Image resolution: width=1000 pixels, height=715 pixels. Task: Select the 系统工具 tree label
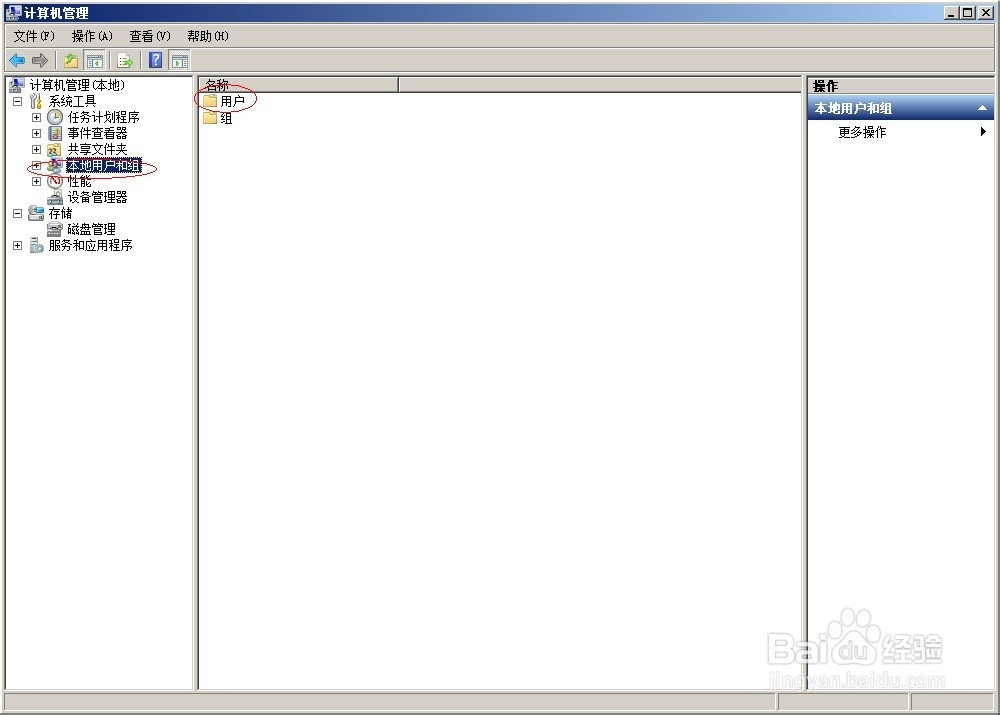pos(72,101)
